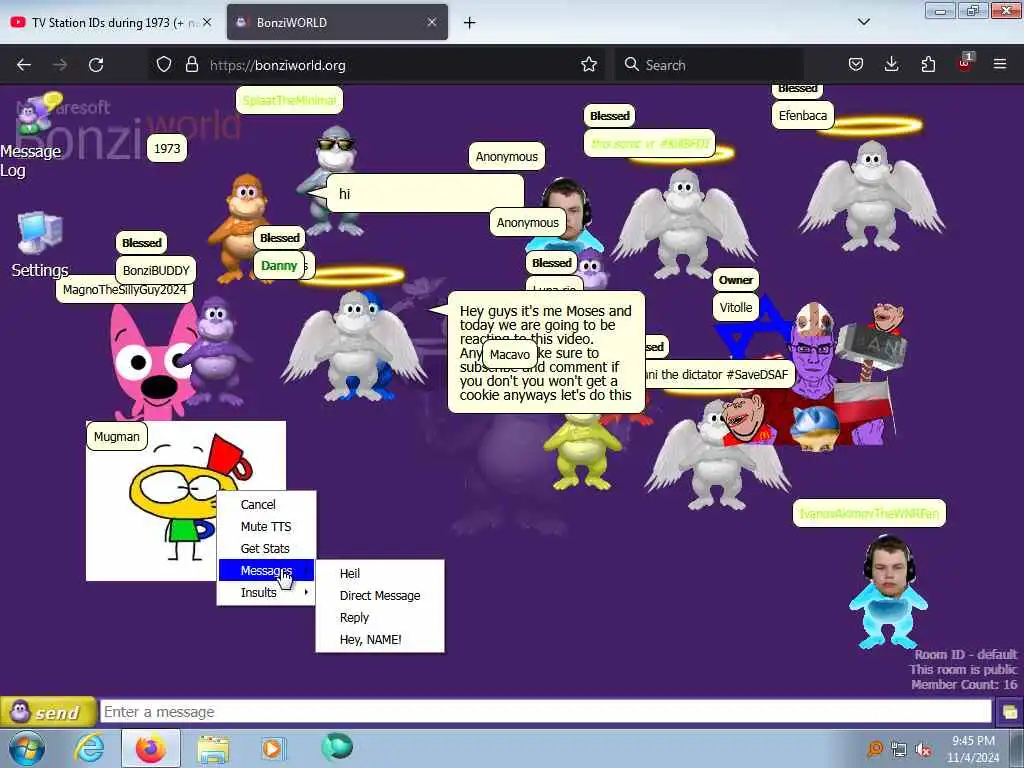This screenshot has height=768, width=1024.
Task: Click the padlock site information icon
Action: [191, 65]
